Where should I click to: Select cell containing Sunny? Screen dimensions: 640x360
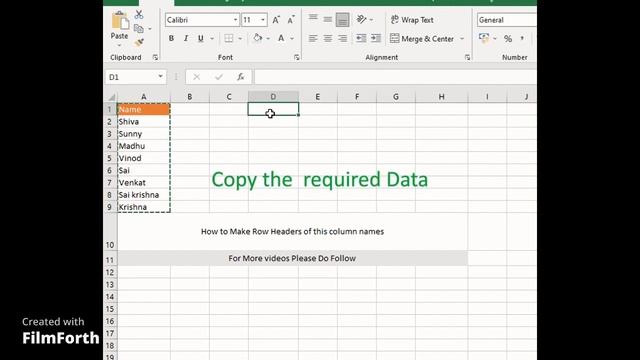[144, 134]
